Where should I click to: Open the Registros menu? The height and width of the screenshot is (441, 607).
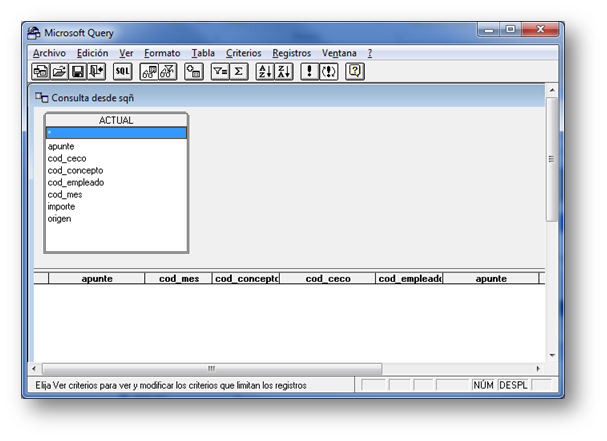coord(291,53)
